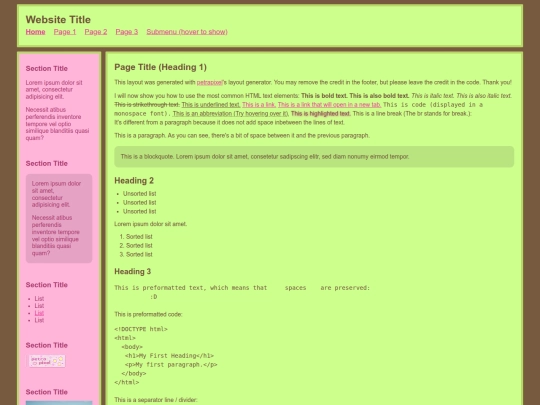
Task: Go to Page 3 in navigation
Action: [127, 32]
